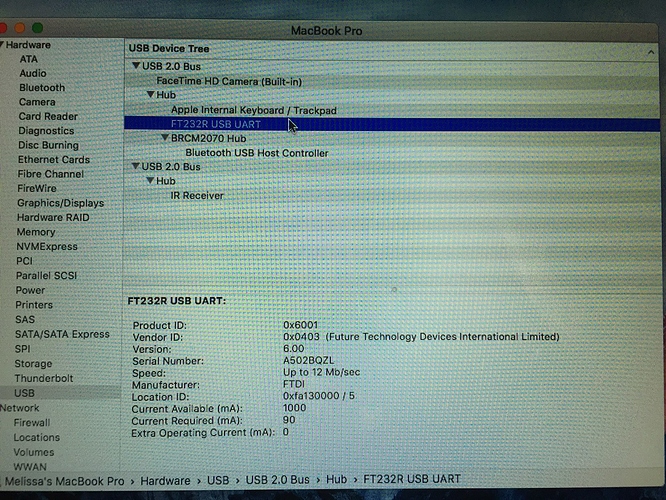The height and width of the screenshot is (500, 666).
Task: Click the USB Device Tree column header
Action: [x=169, y=48]
